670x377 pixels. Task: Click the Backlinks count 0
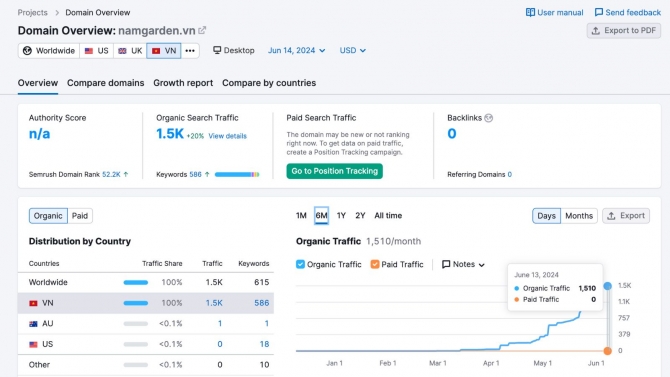tap(452, 134)
